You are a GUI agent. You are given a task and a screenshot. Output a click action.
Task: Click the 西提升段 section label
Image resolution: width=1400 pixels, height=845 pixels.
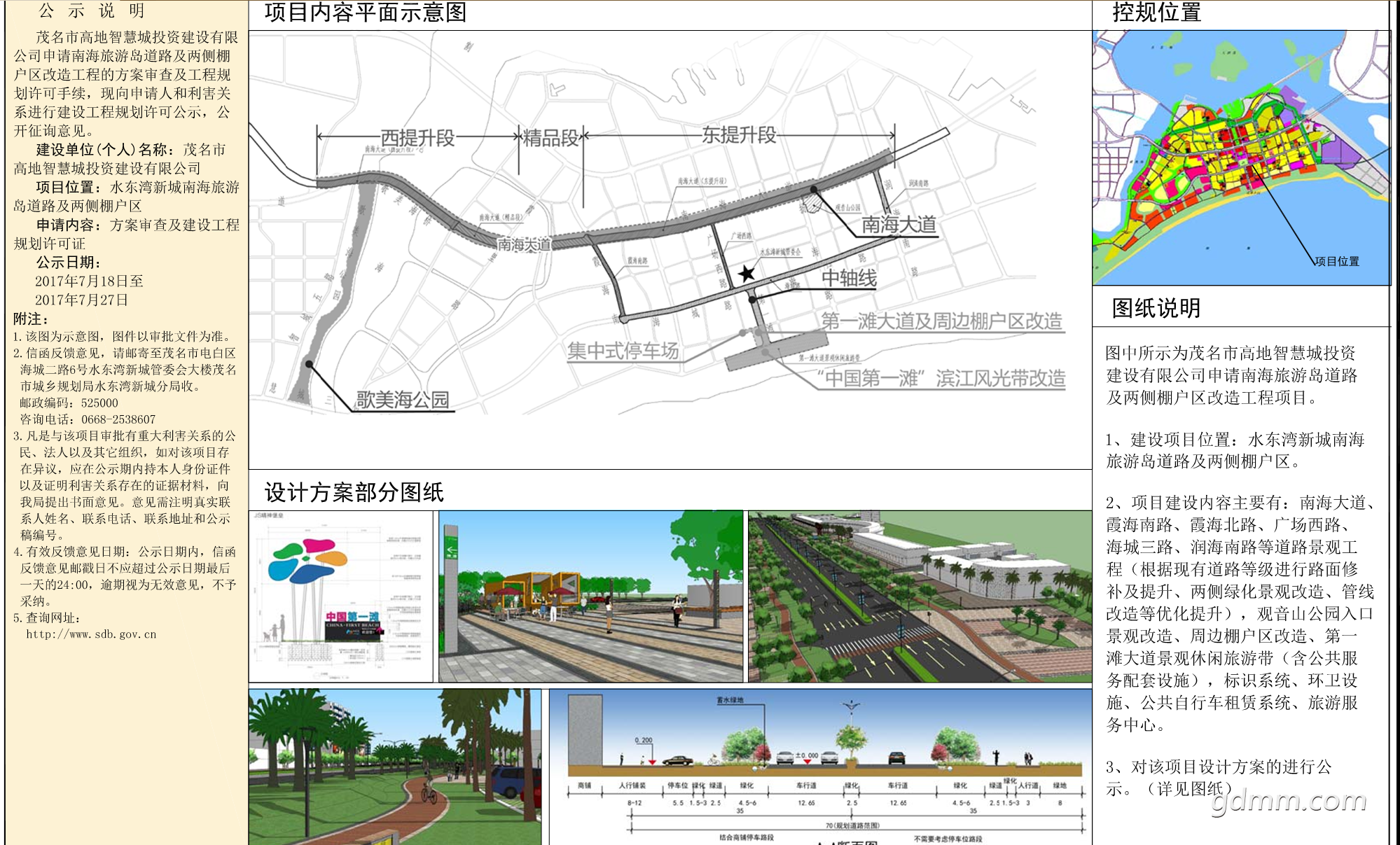click(x=417, y=138)
